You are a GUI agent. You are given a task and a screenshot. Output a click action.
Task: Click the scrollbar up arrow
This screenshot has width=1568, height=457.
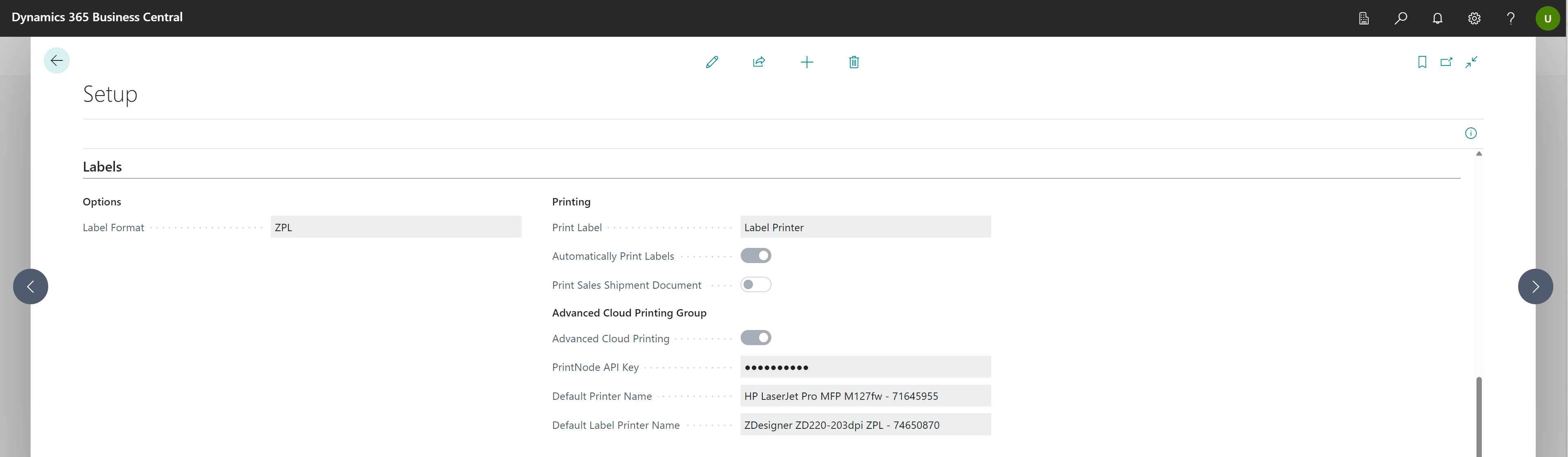coord(1479,153)
